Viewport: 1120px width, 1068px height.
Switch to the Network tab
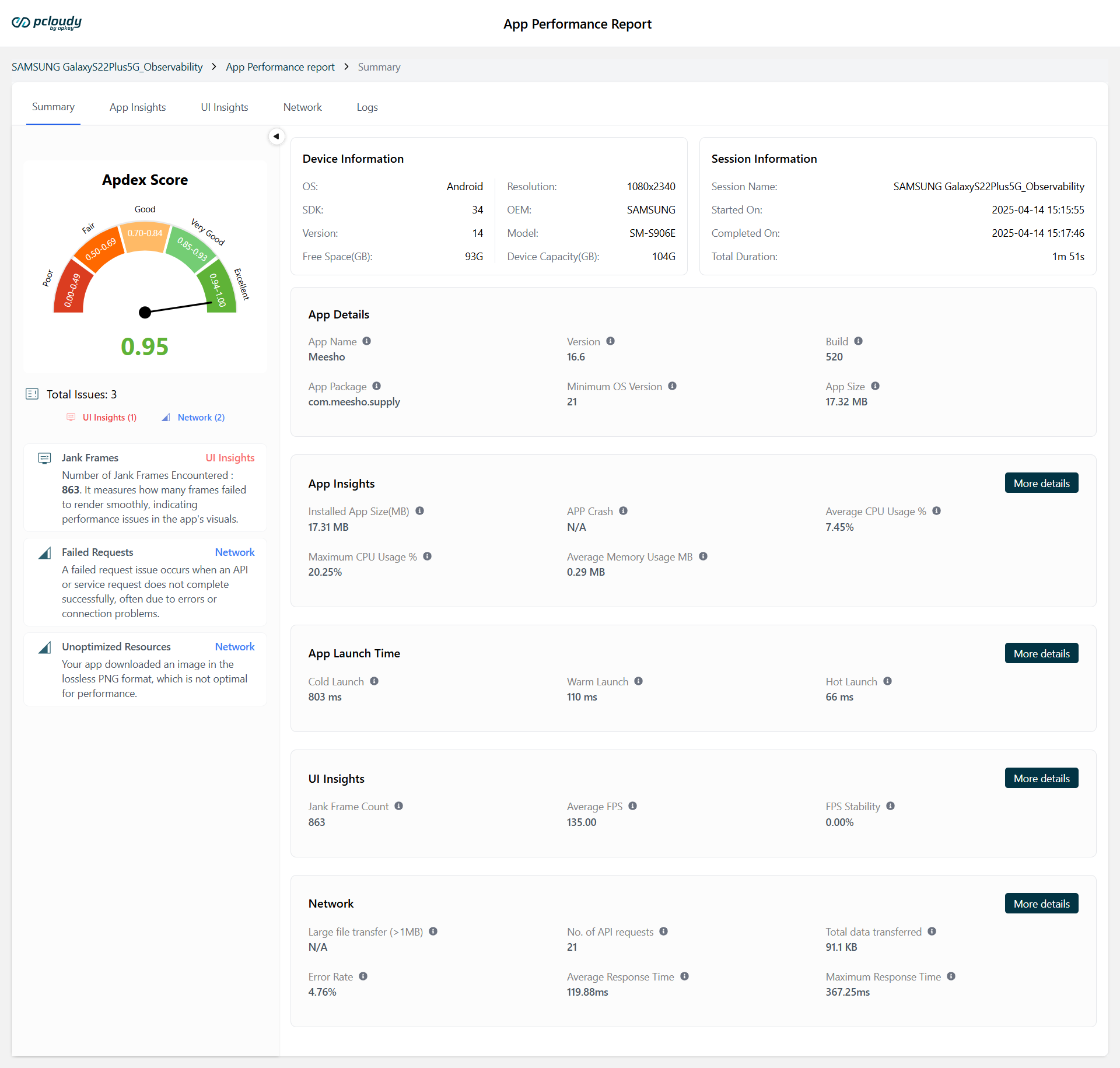(302, 107)
